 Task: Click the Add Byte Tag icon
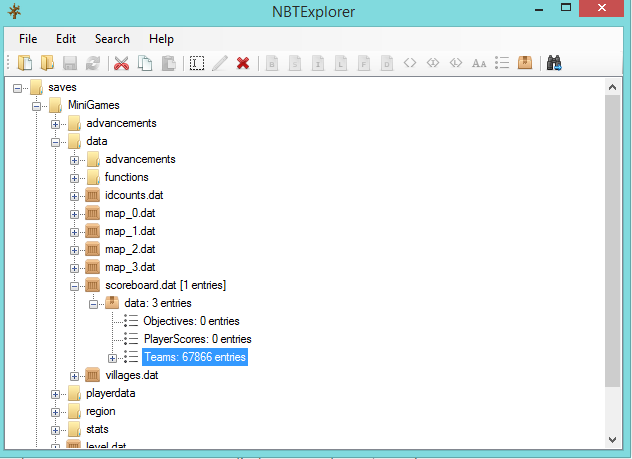point(272,63)
